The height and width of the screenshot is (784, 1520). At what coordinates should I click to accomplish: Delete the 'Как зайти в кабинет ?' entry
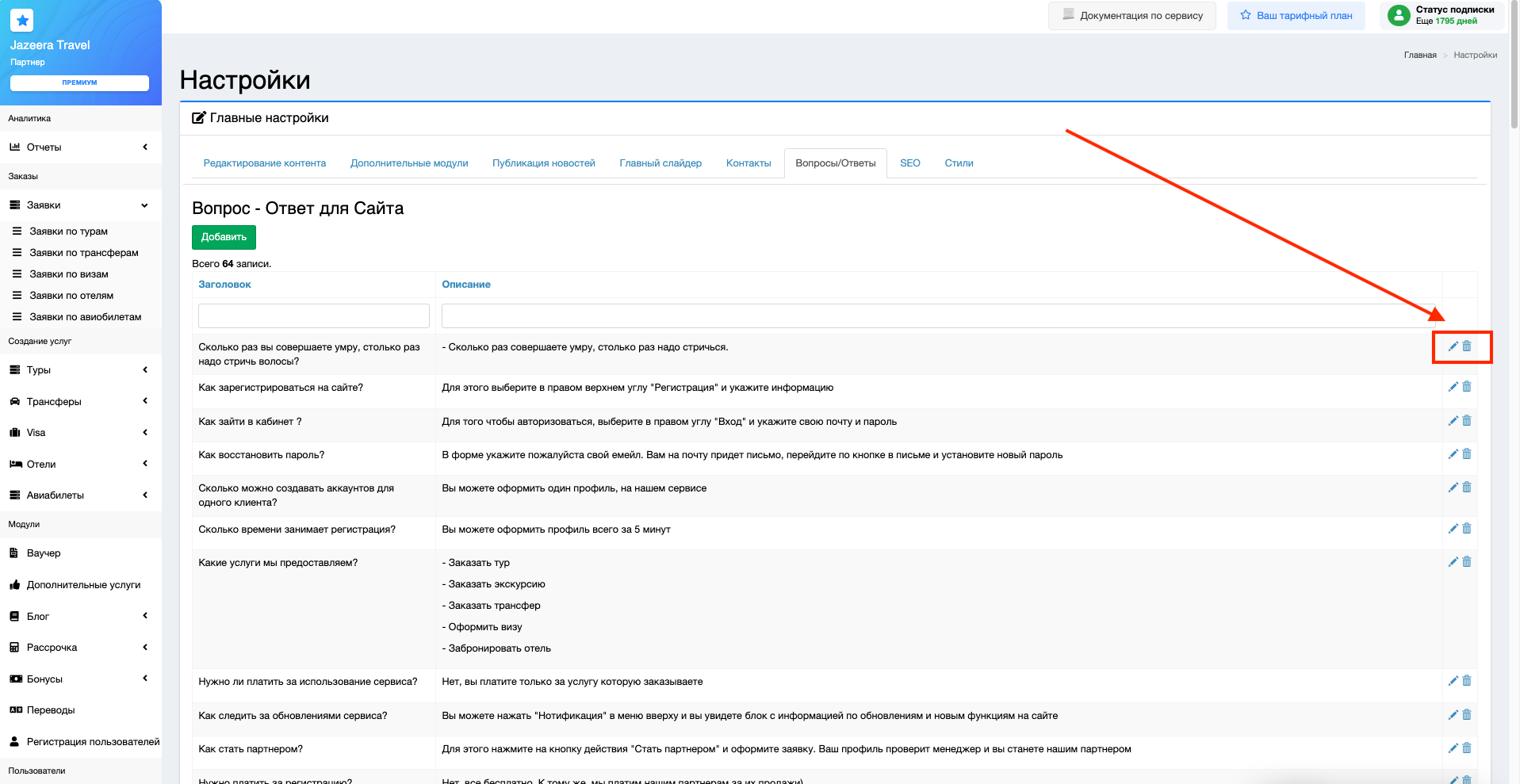(1467, 421)
